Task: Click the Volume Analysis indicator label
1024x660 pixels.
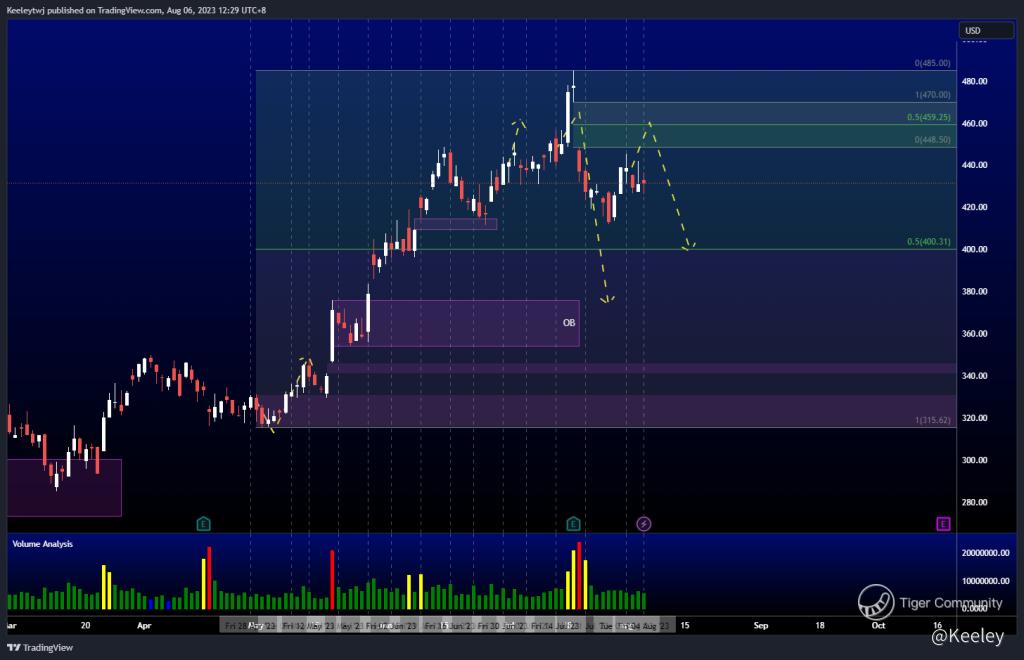Action: click(42, 544)
